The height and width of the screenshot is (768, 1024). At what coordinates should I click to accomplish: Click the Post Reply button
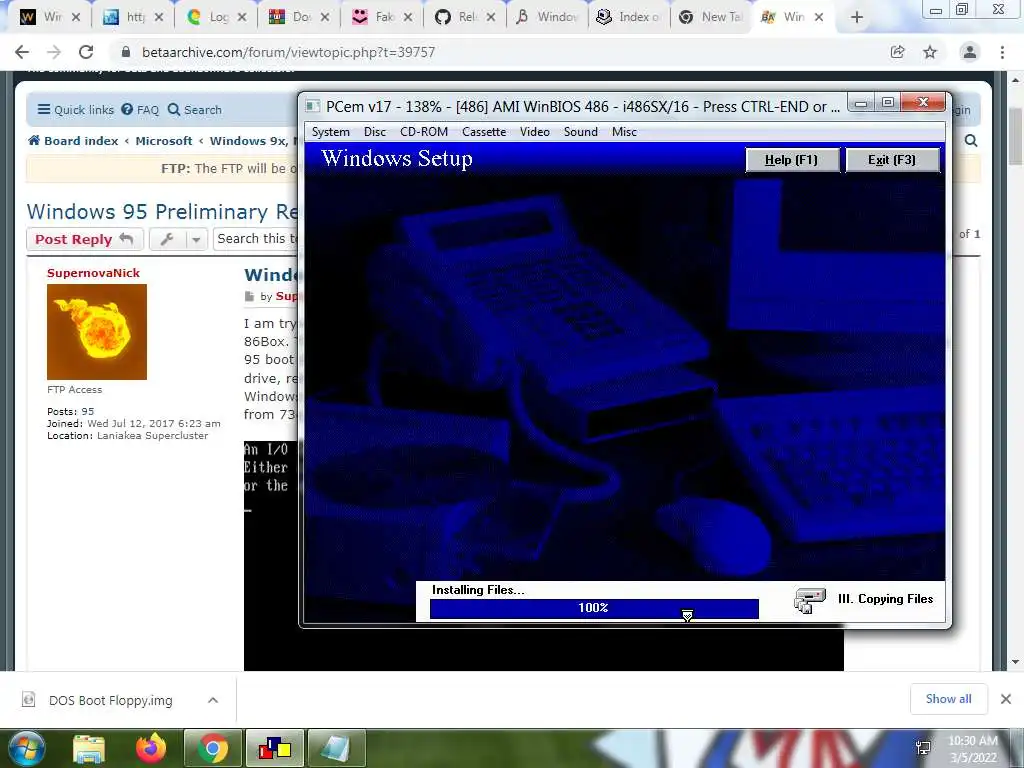pyautogui.click(x=84, y=240)
